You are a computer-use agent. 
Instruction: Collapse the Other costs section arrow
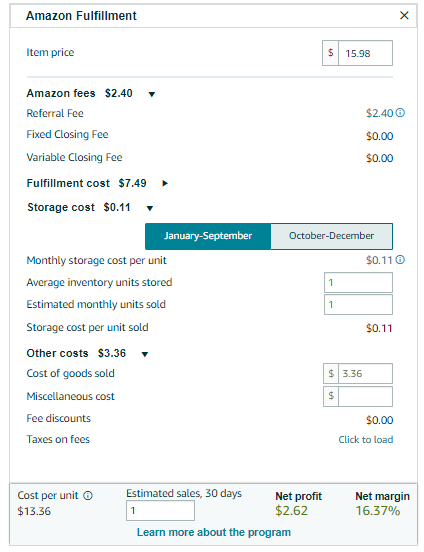[145, 354]
